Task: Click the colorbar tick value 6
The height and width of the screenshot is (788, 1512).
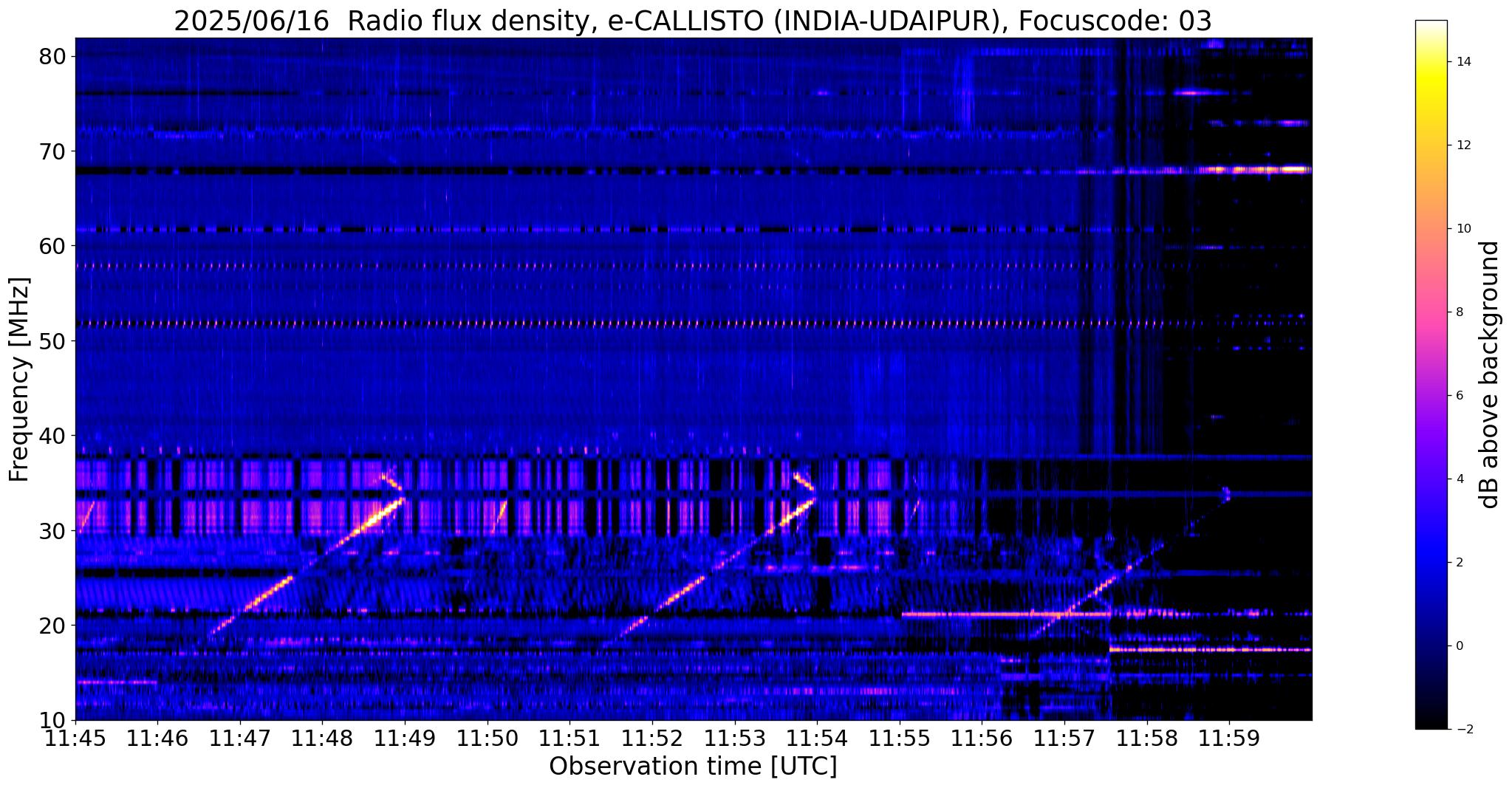Action: click(x=1460, y=396)
